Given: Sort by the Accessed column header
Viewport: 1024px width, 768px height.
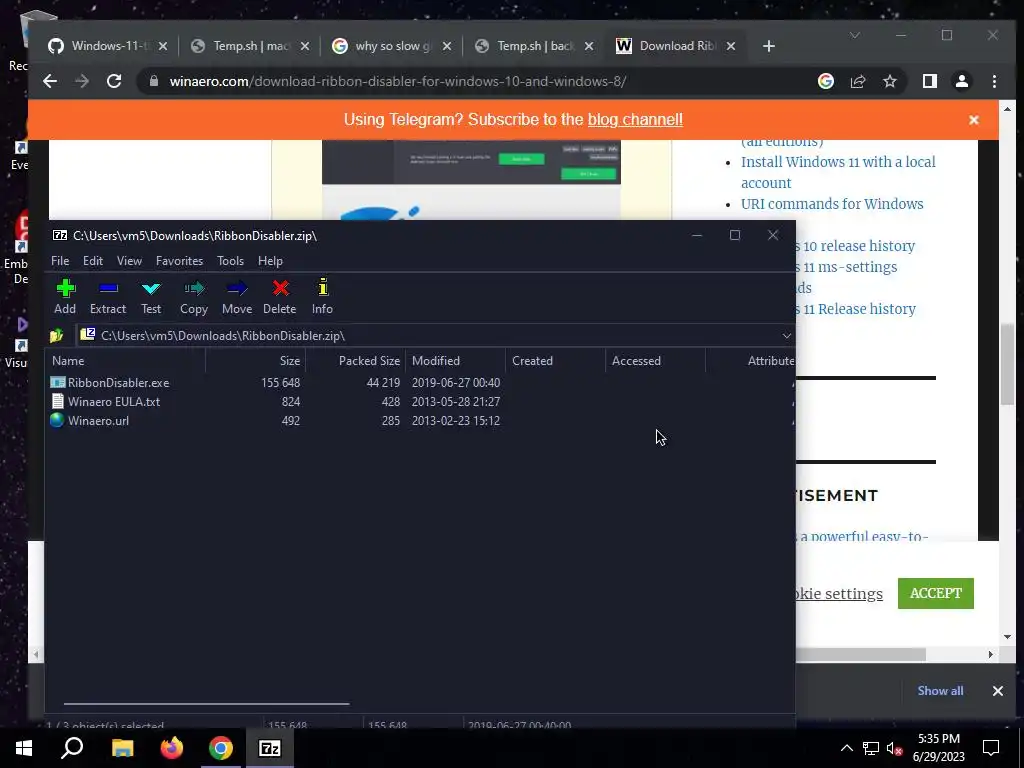Looking at the screenshot, I should click(x=655, y=360).
